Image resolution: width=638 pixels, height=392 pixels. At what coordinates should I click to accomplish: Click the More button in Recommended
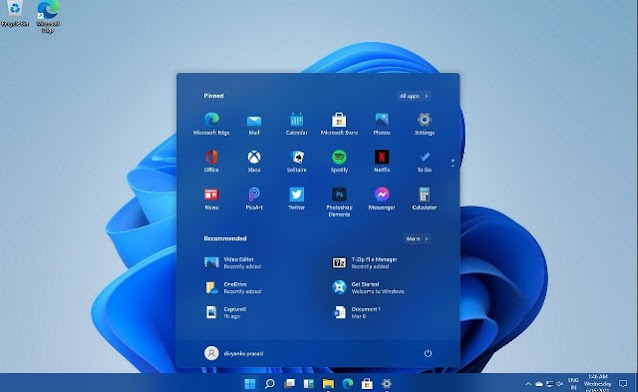click(417, 239)
